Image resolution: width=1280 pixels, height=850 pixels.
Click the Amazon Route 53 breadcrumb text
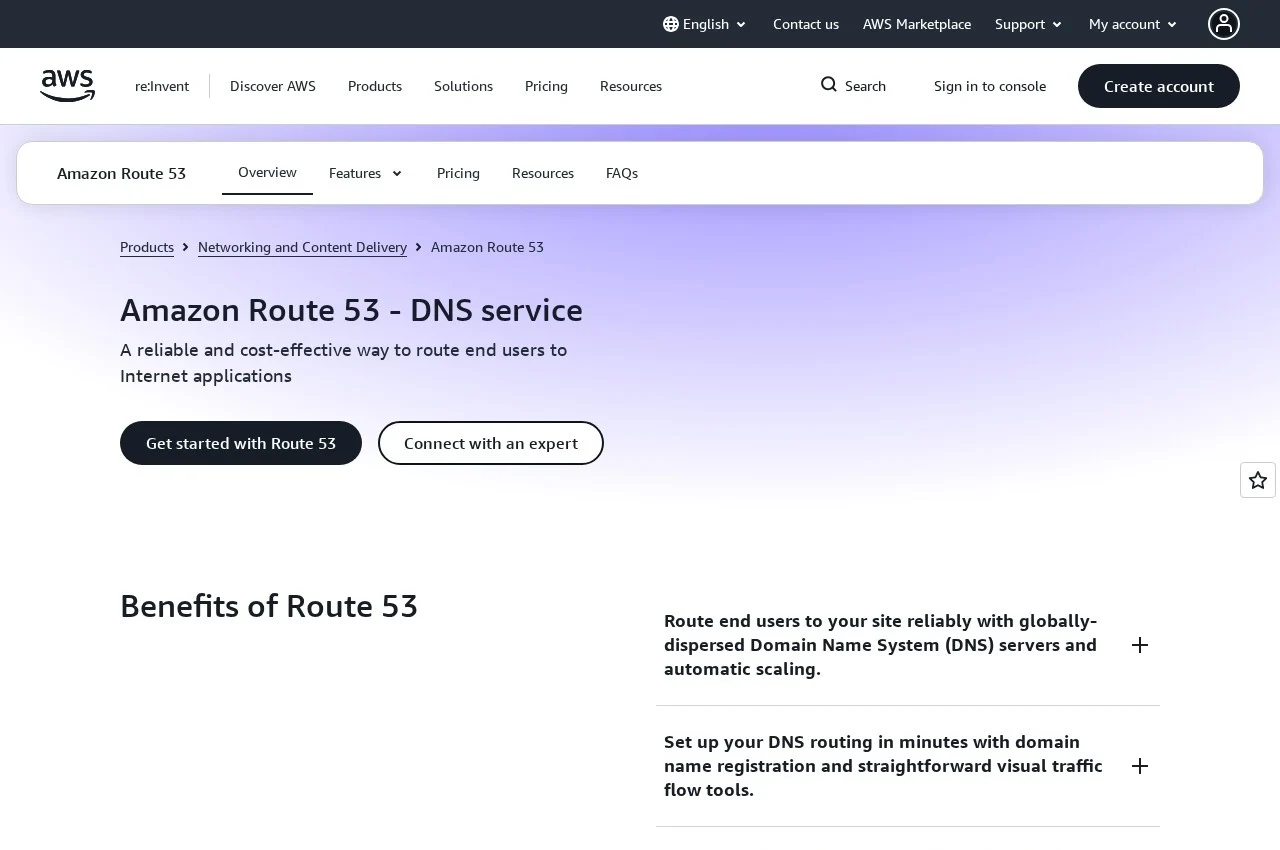click(487, 247)
